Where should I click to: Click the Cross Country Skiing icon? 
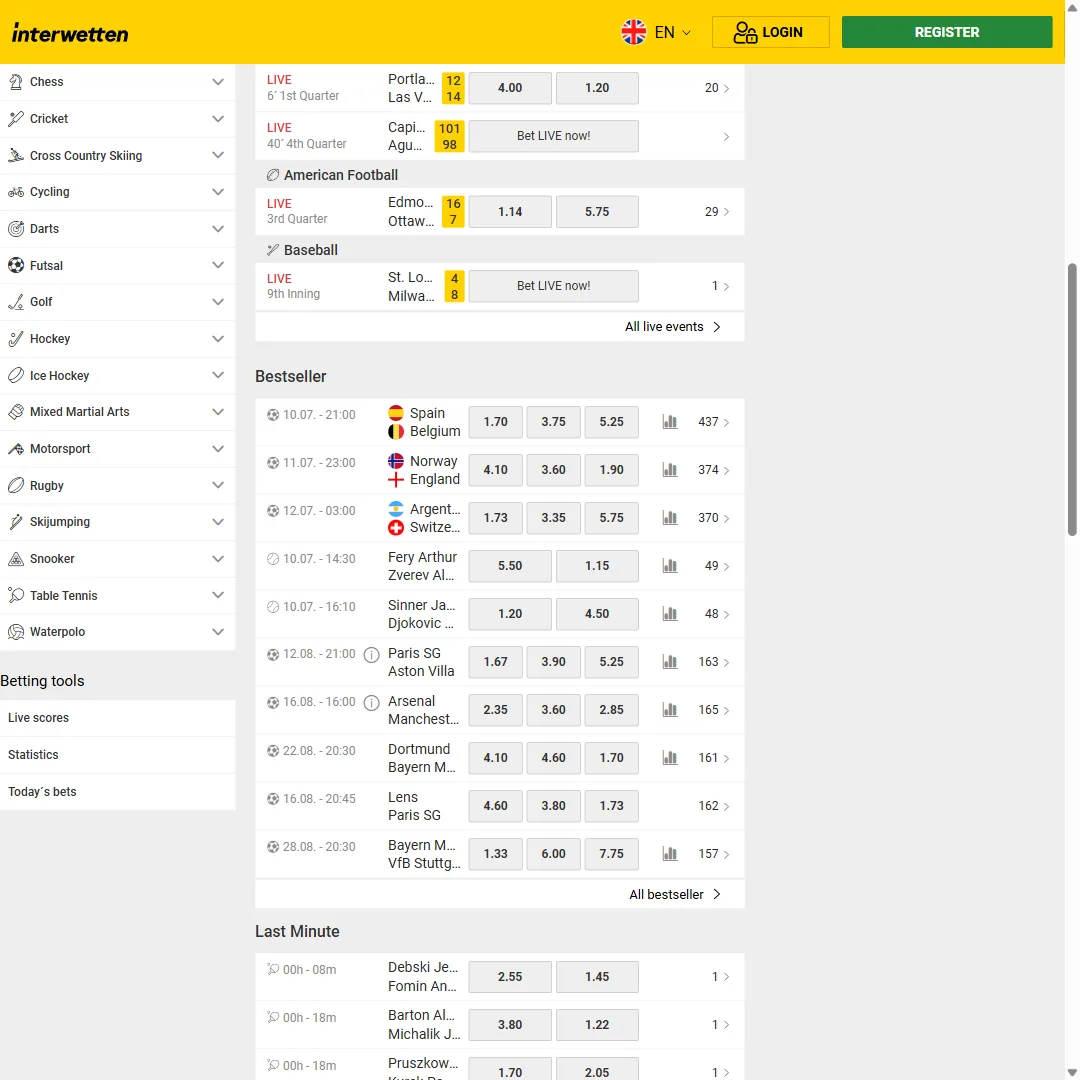tap(16, 156)
